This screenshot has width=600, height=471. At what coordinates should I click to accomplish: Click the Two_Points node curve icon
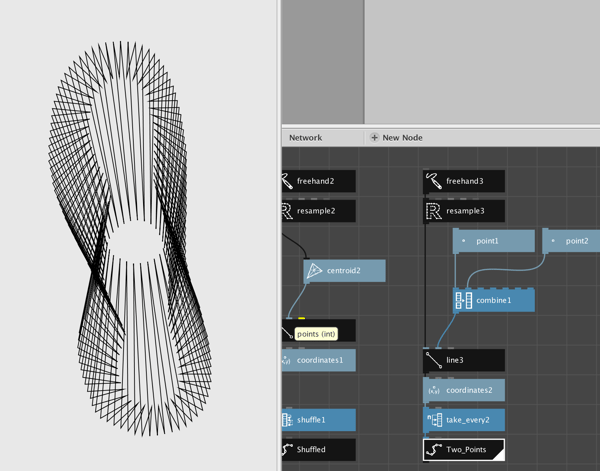click(x=434, y=450)
